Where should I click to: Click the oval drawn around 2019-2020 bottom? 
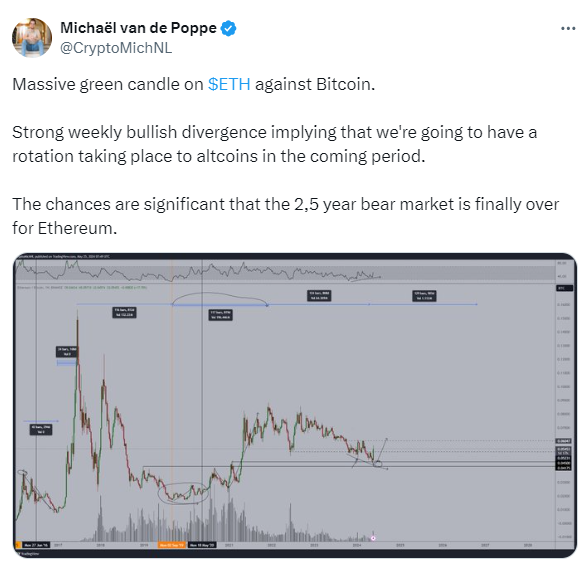click(183, 493)
